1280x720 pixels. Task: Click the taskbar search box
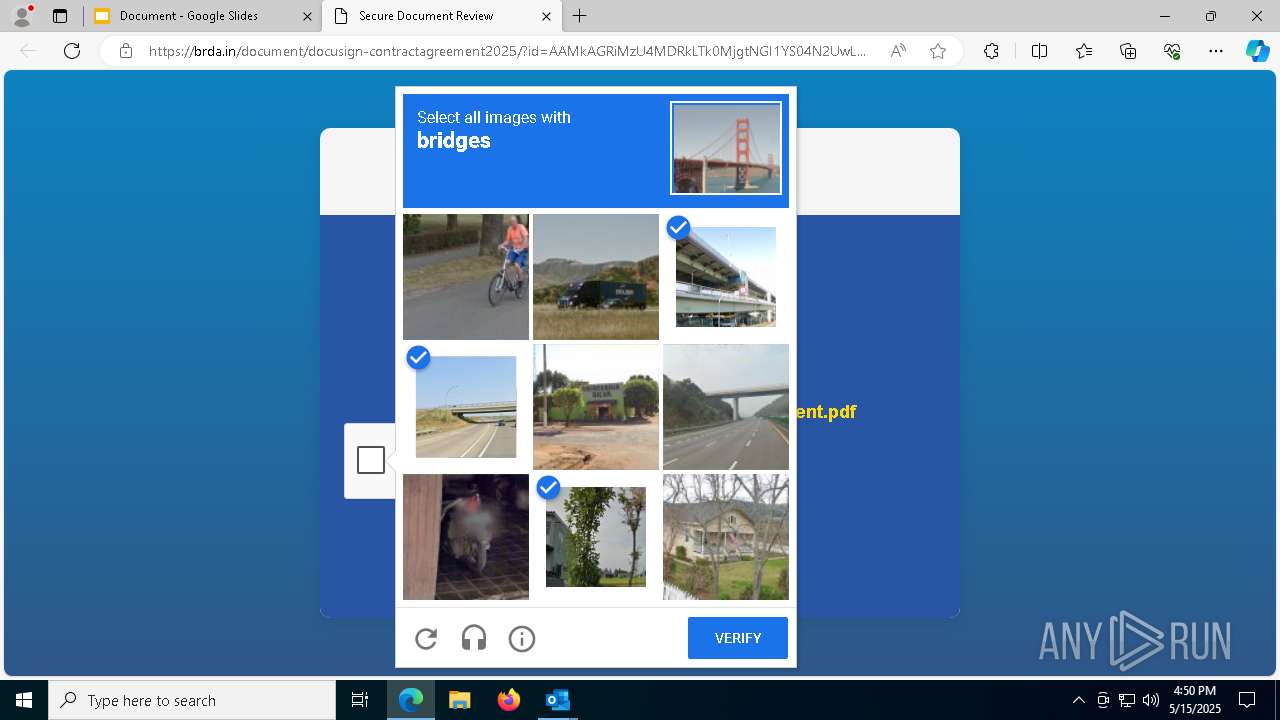click(192, 700)
